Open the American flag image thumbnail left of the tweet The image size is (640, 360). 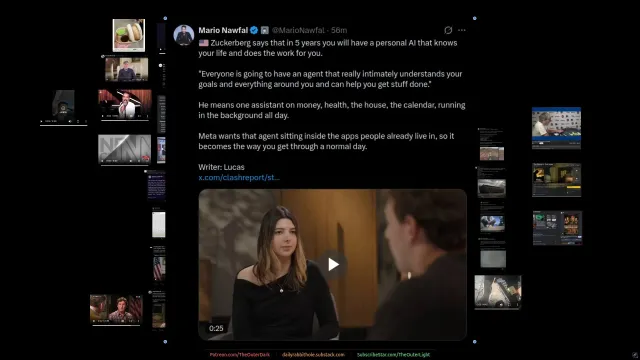click(159, 268)
